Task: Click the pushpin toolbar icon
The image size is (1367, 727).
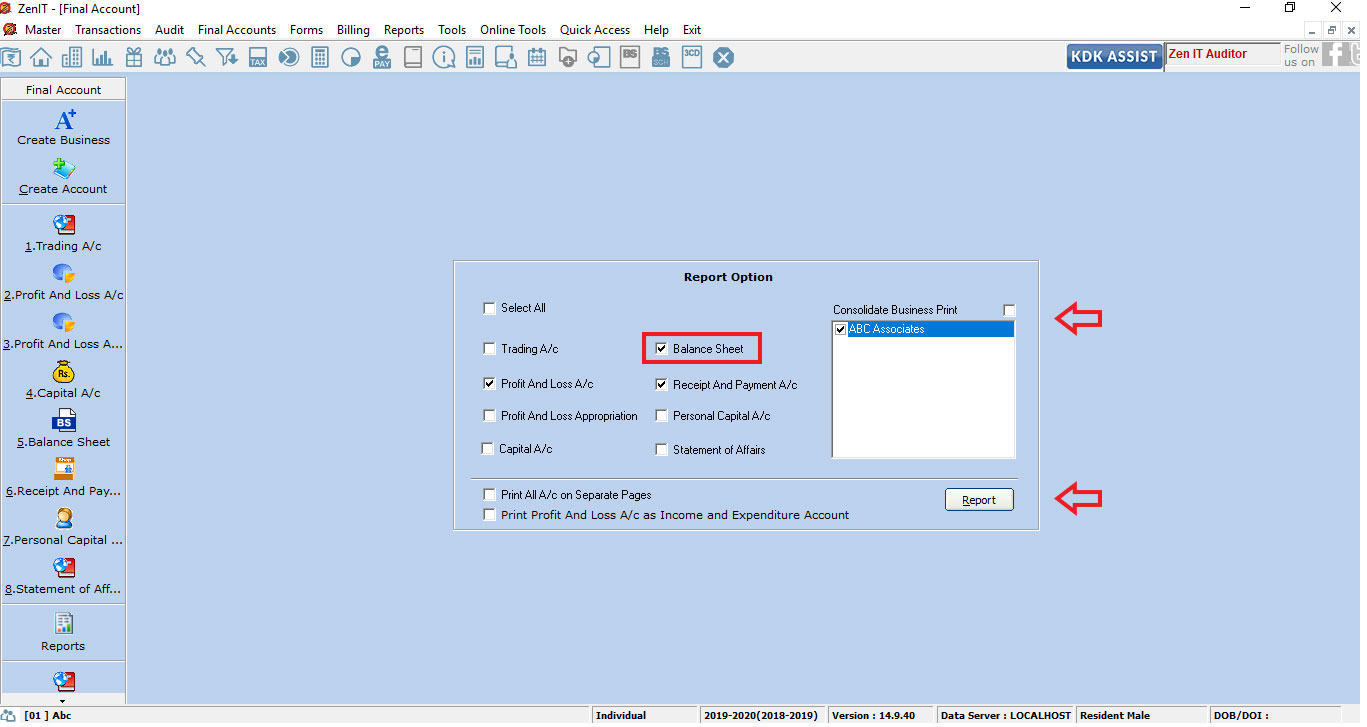Action: [x=195, y=57]
